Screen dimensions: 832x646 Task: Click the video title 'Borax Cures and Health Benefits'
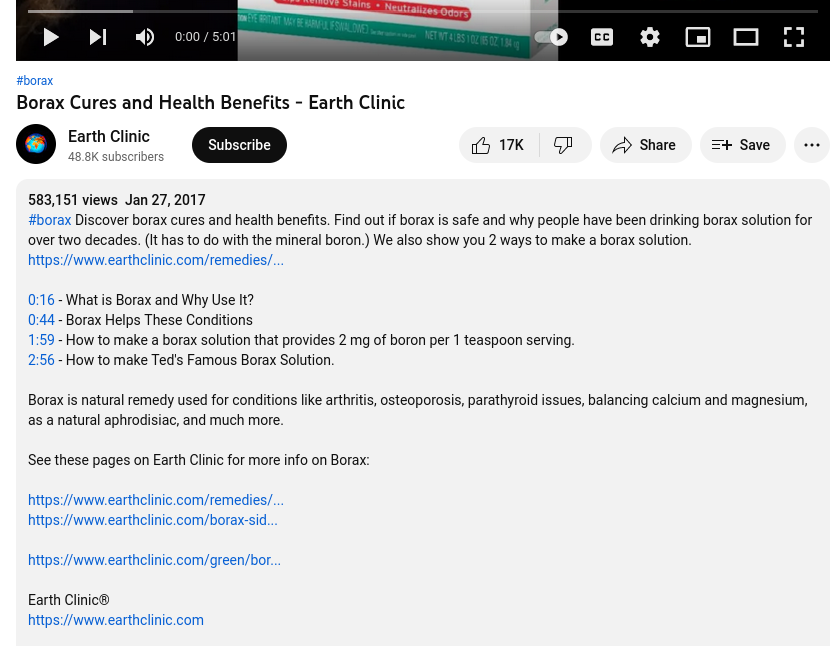tap(153, 102)
